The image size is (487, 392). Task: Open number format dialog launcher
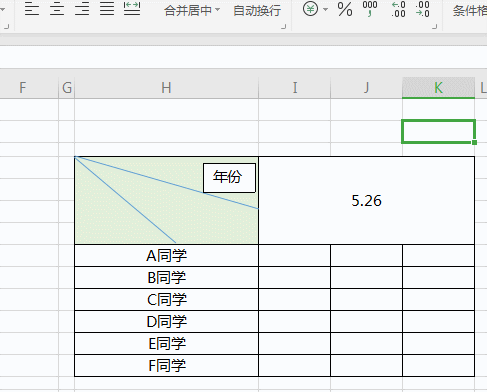(434, 27)
